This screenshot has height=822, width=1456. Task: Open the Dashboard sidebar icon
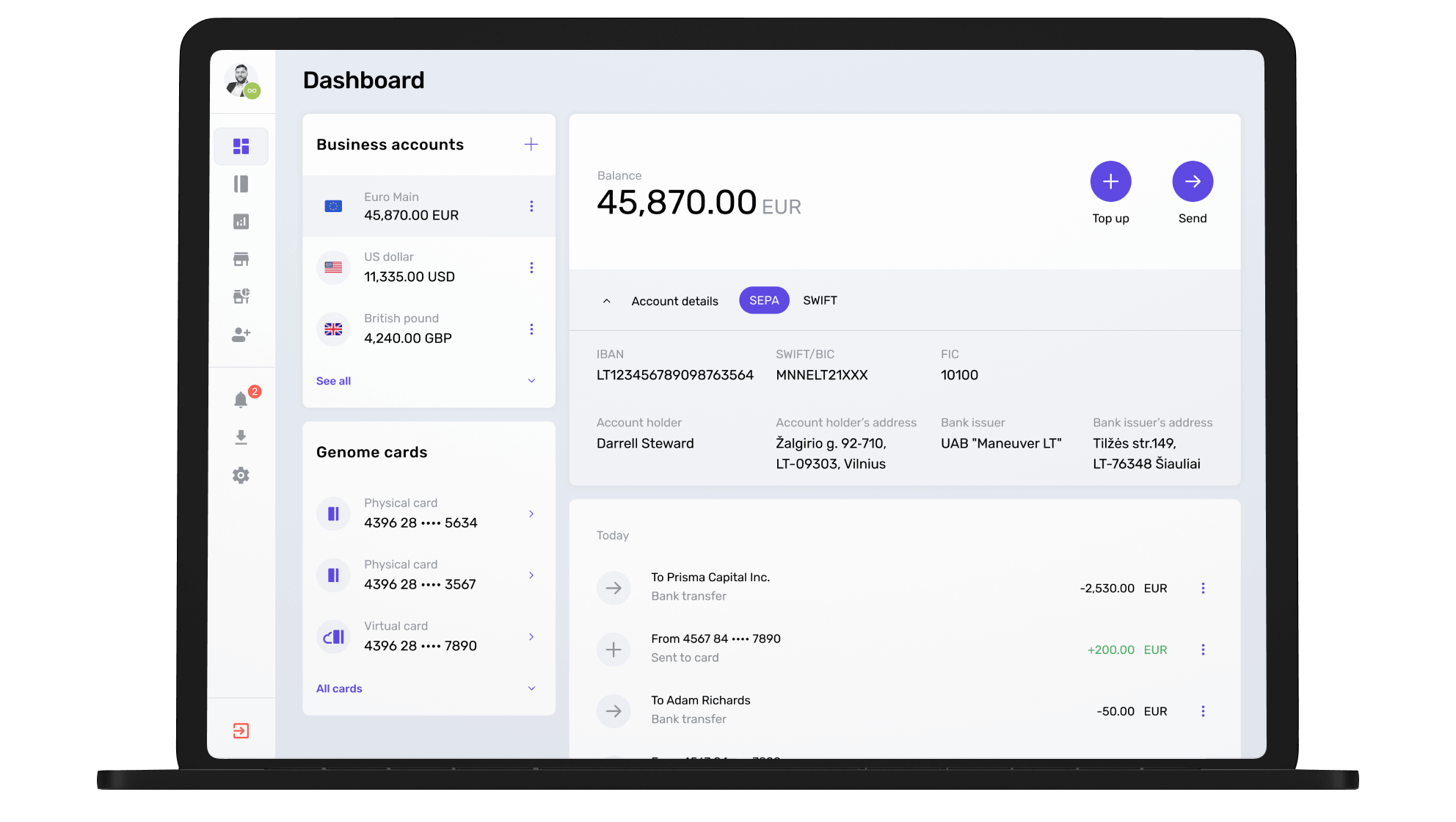click(241, 146)
